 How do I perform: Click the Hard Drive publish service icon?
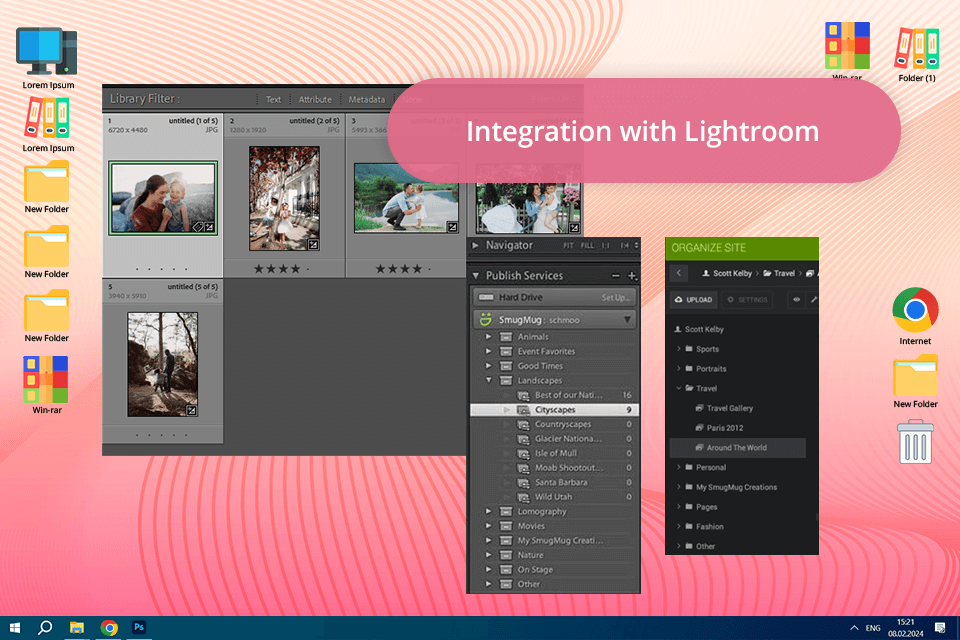click(484, 297)
